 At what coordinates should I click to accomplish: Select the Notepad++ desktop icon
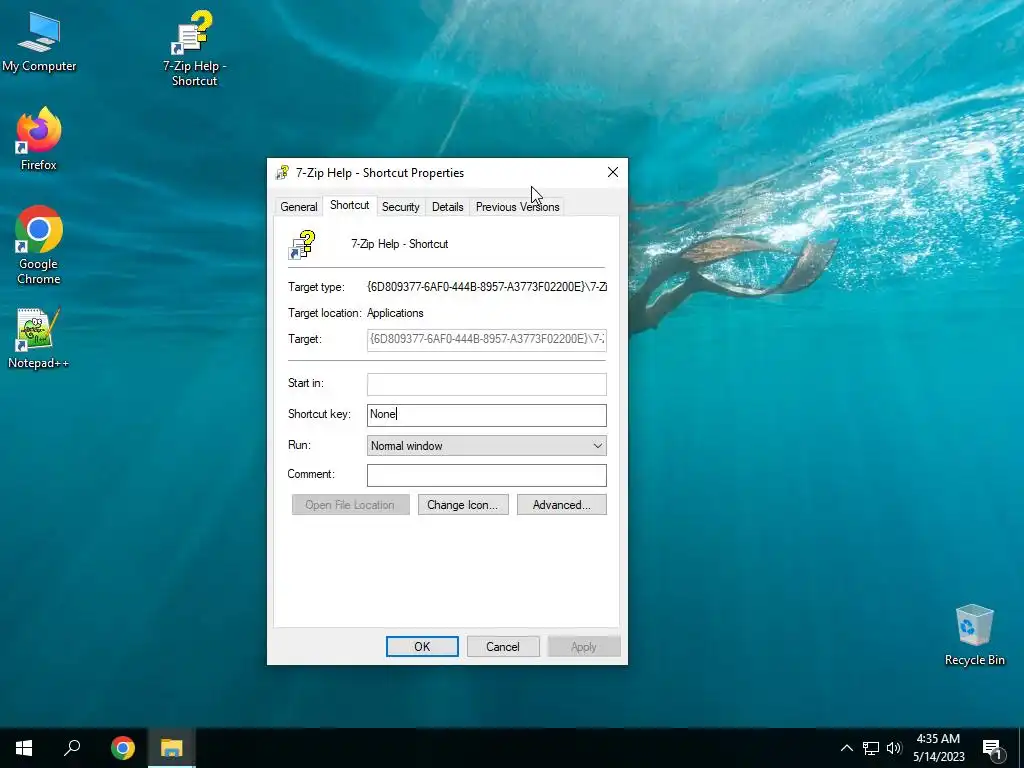pyautogui.click(x=39, y=338)
